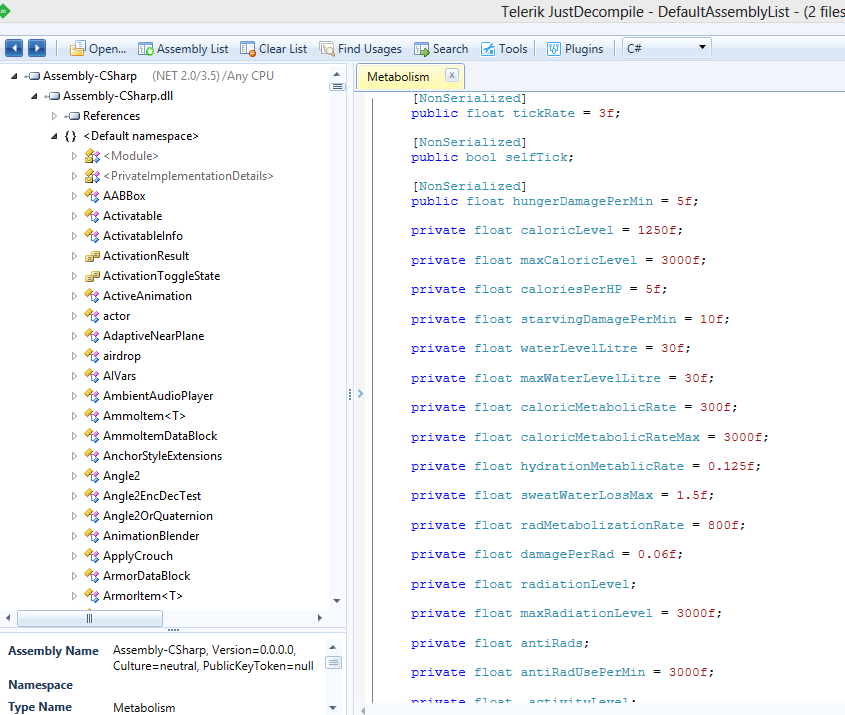Click the AmbientAudioPlayer class icon
This screenshot has width=845, height=715.
pos(92,395)
